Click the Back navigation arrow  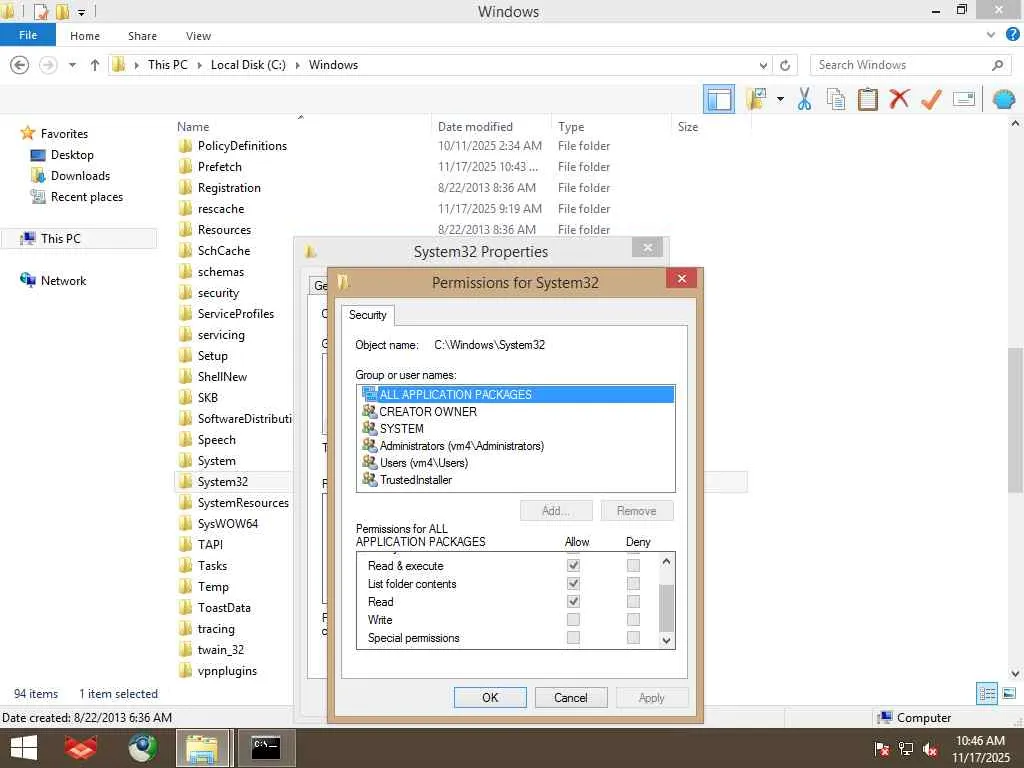pos(20,65)
